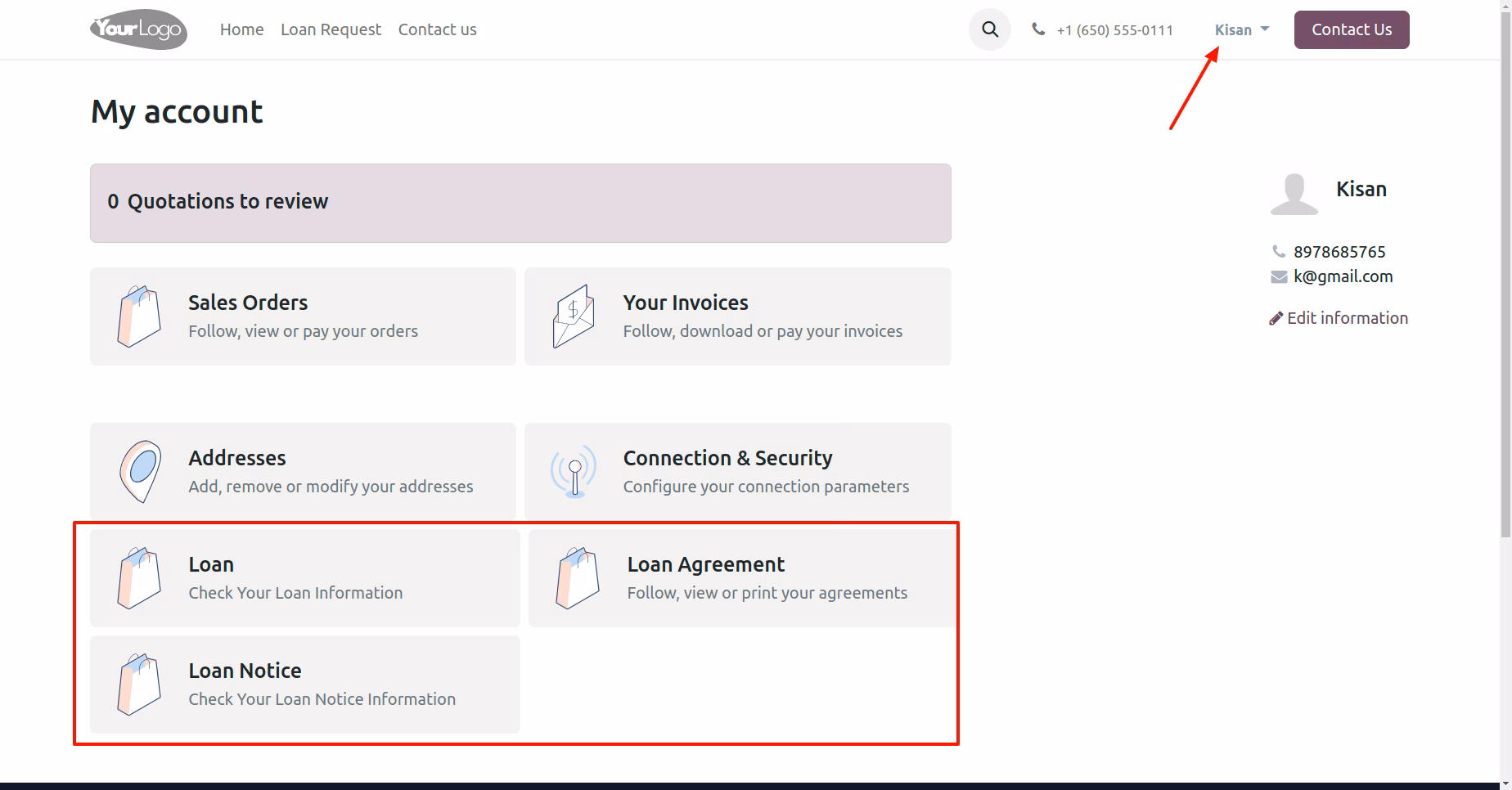Click the My account heading
Image resolution: width=1512 pixels, height=790 pixels.
177,112
